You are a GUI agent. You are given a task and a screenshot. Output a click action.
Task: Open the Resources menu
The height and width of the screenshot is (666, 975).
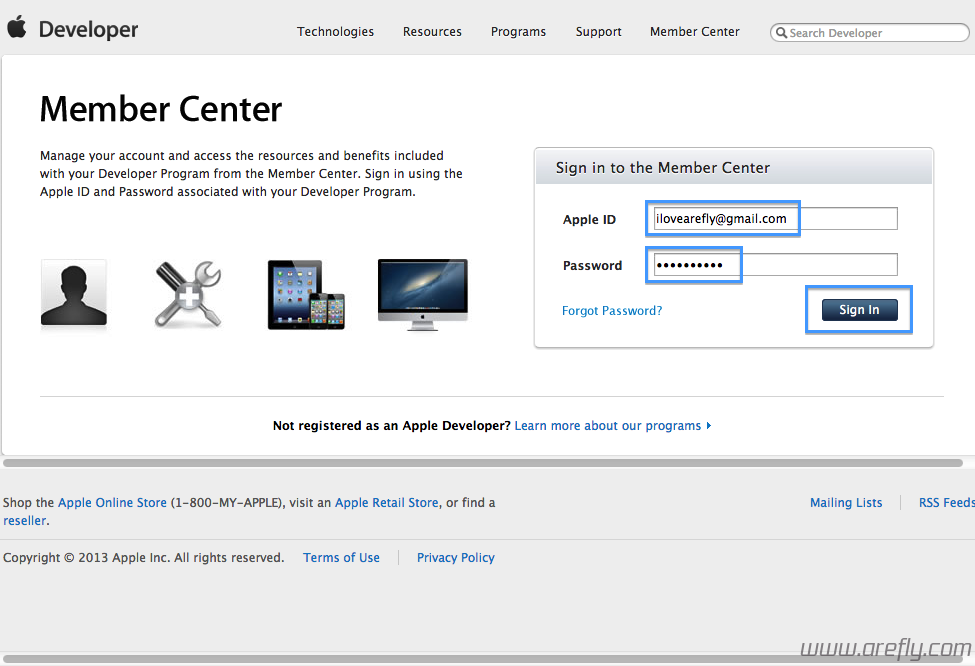coord(432,32)
